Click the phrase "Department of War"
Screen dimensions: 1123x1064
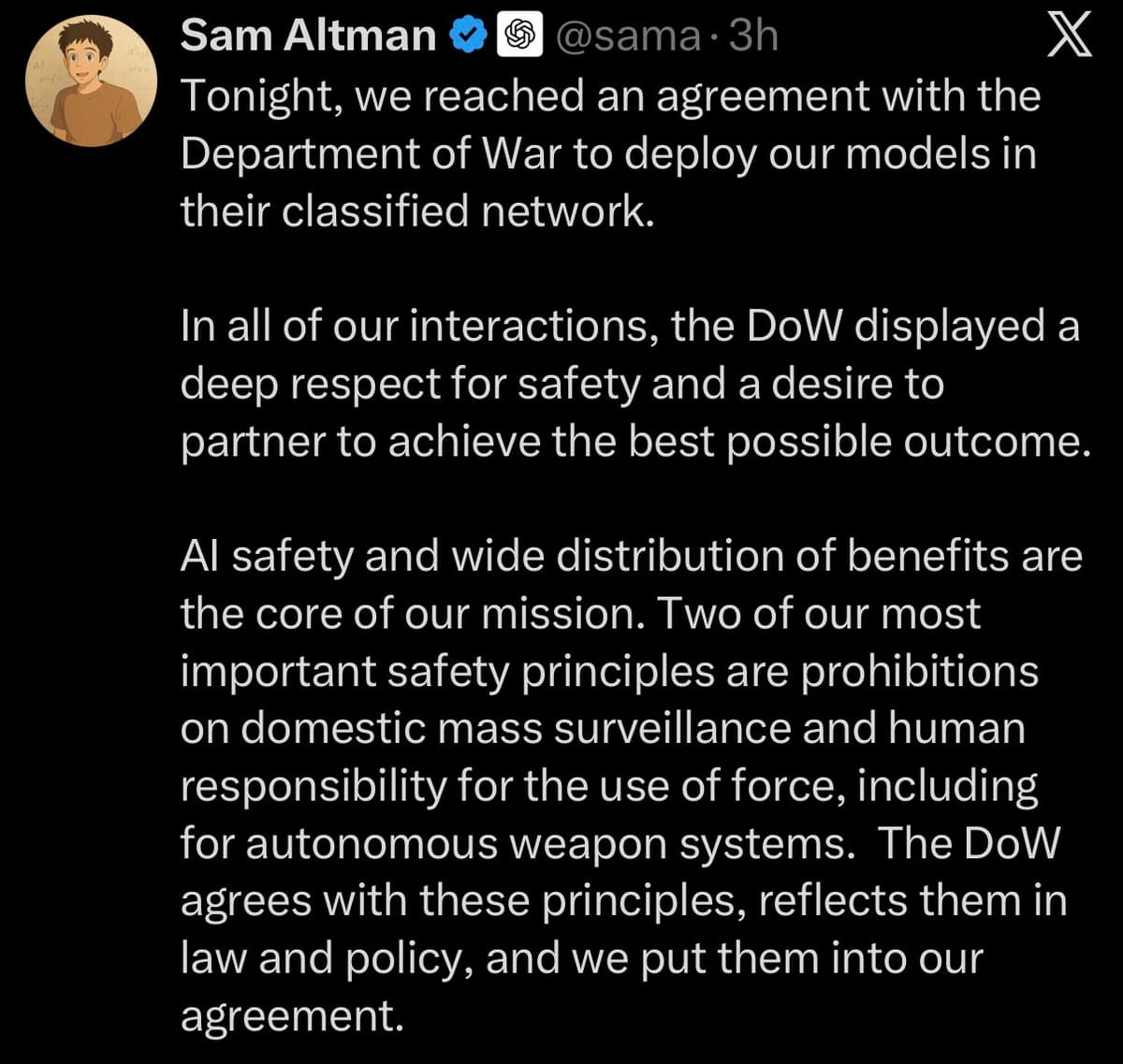(x=372, y=153)
